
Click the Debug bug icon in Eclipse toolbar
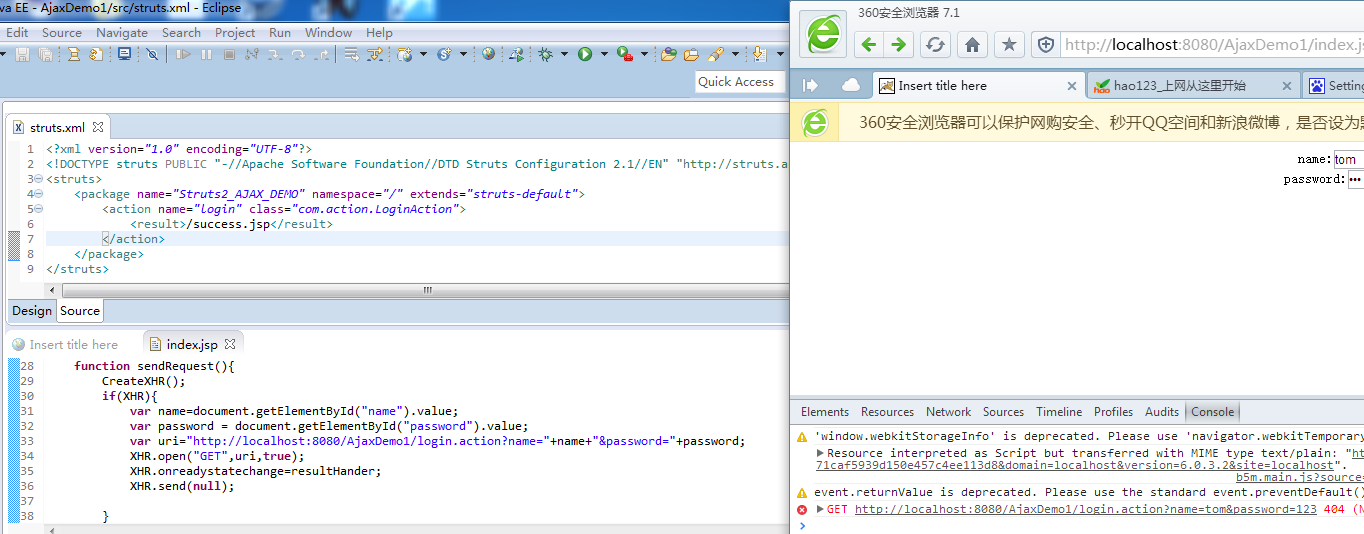click(544, 54)
